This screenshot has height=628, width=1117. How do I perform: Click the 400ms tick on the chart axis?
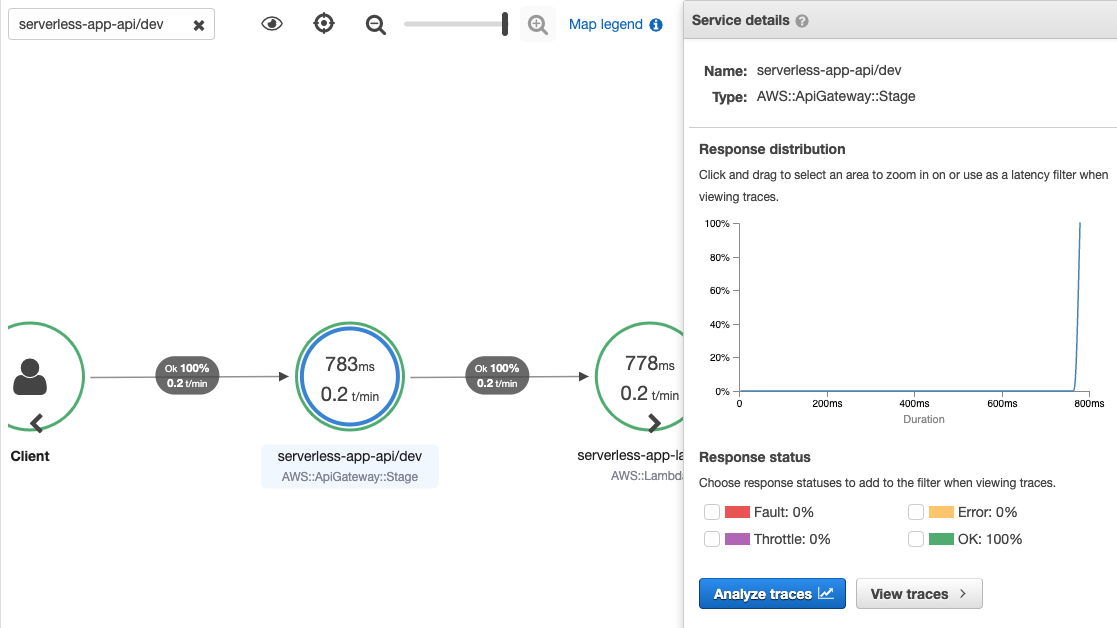915,404
